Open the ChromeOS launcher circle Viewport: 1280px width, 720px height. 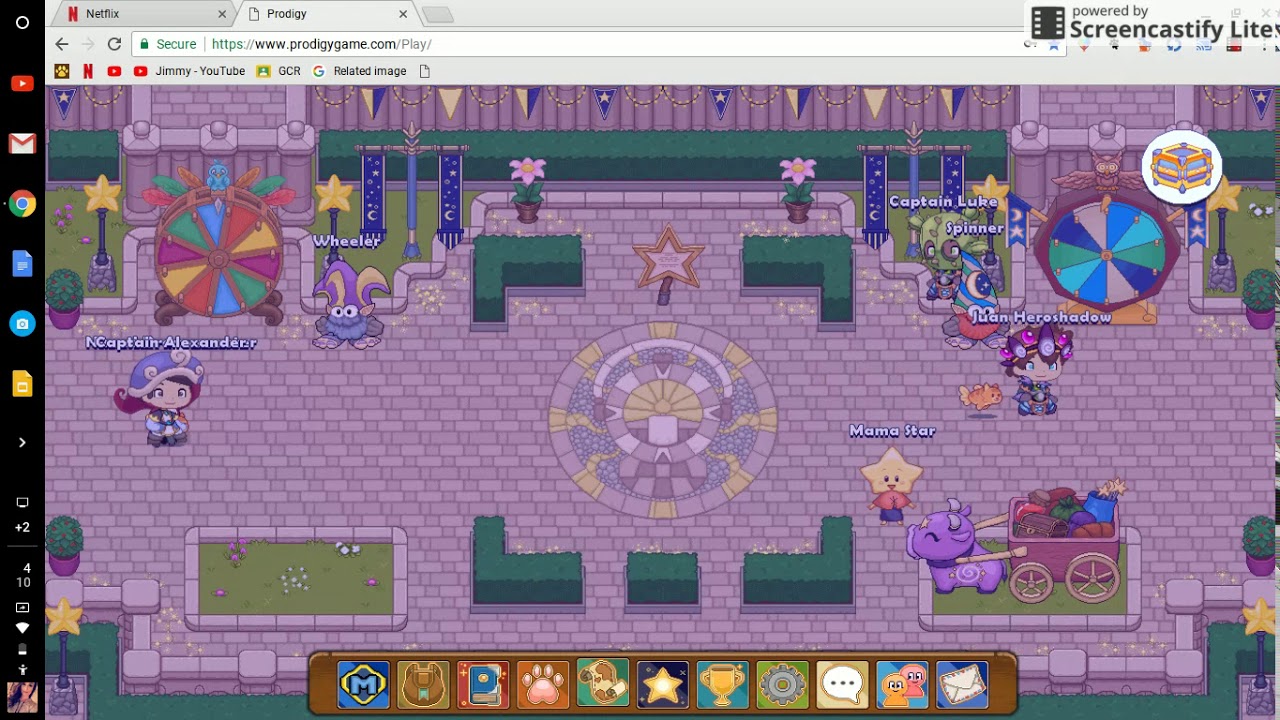[22, 22]
